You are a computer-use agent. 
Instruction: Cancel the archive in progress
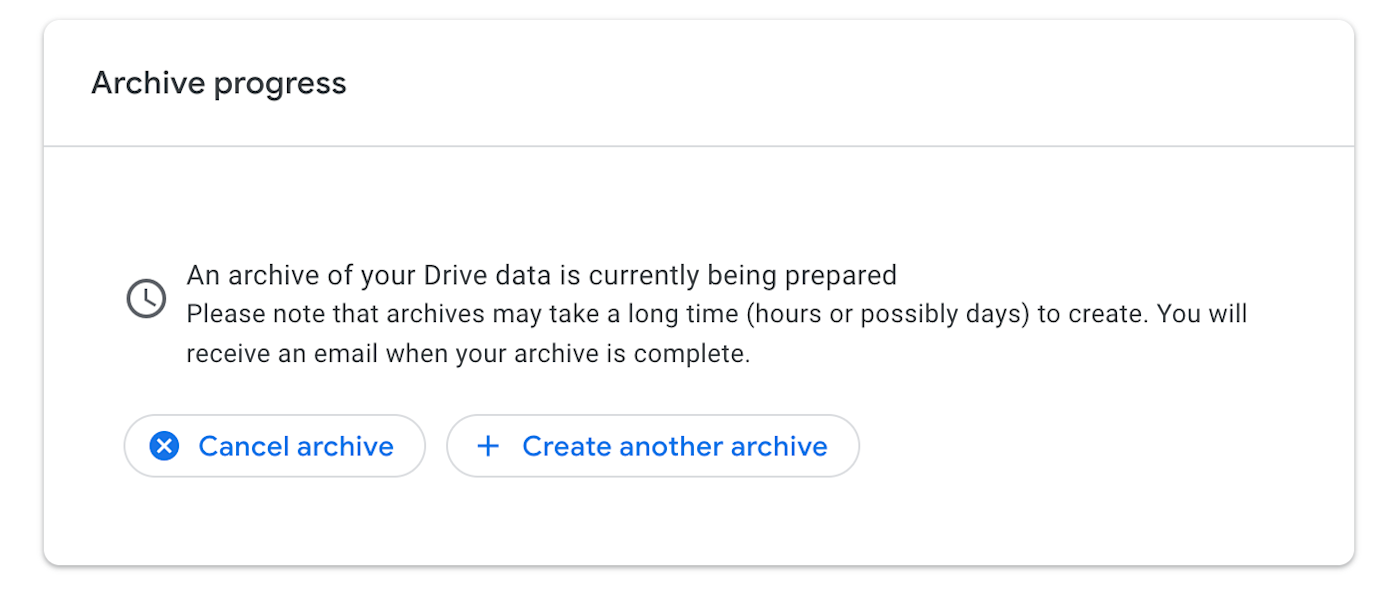point(275,446)
